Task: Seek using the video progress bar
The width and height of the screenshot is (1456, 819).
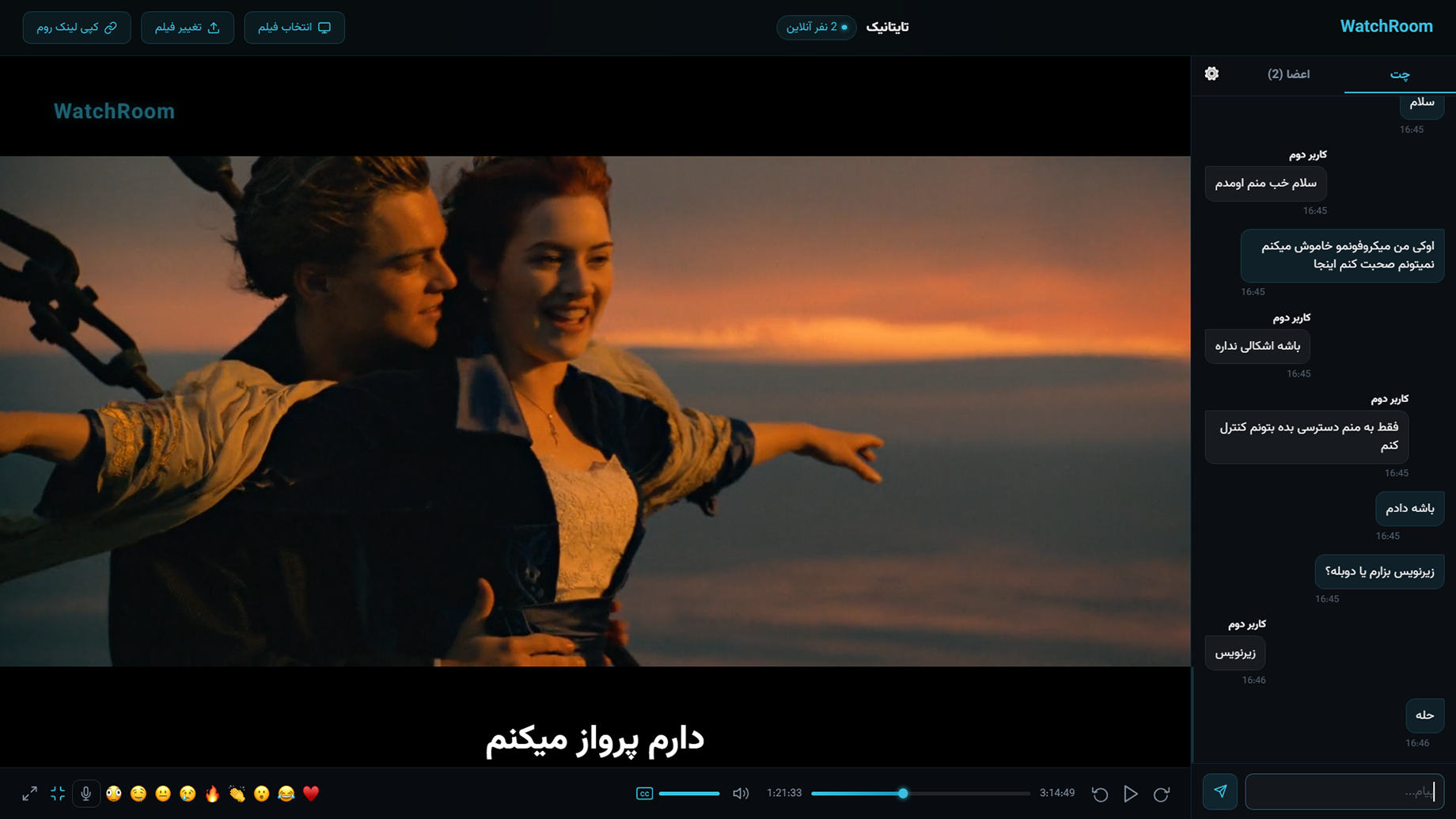Action: pyautogui.click(x=920, y=793)
